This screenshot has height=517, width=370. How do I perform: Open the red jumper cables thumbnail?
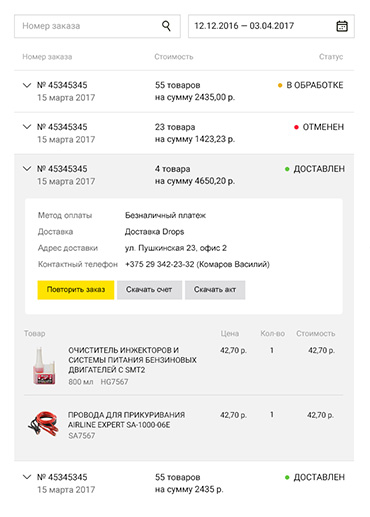click(x=43, y=424)
